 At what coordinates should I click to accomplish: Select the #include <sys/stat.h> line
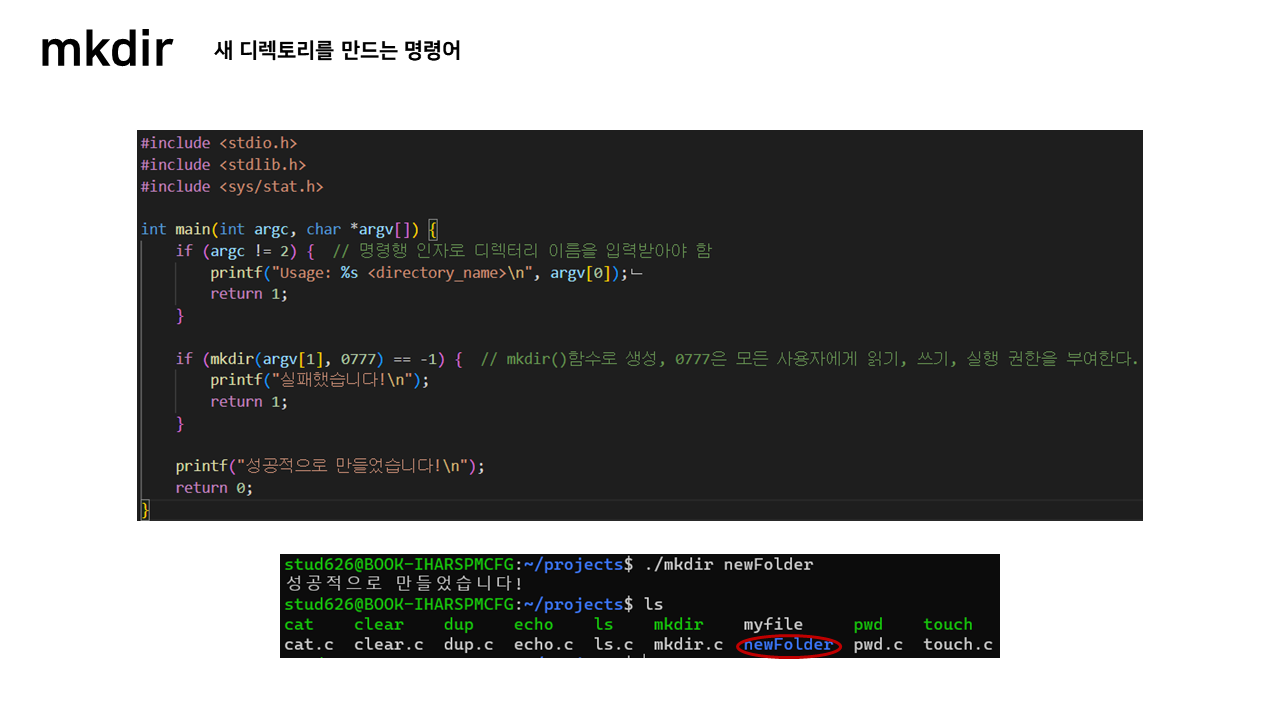[232, 186]
